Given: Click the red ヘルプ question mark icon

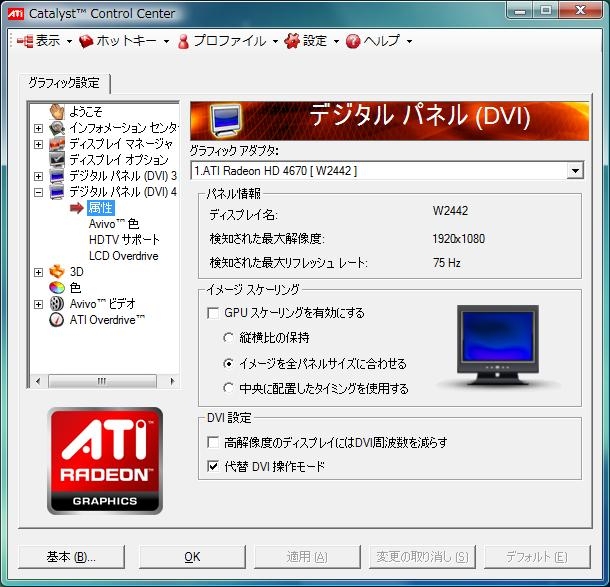Looking at the screenshot, I should tap(353, 41).
